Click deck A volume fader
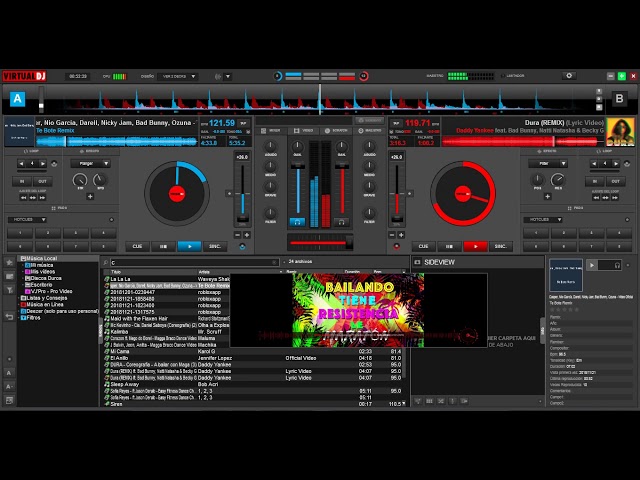The image size is (640, 480). (298, 188)
